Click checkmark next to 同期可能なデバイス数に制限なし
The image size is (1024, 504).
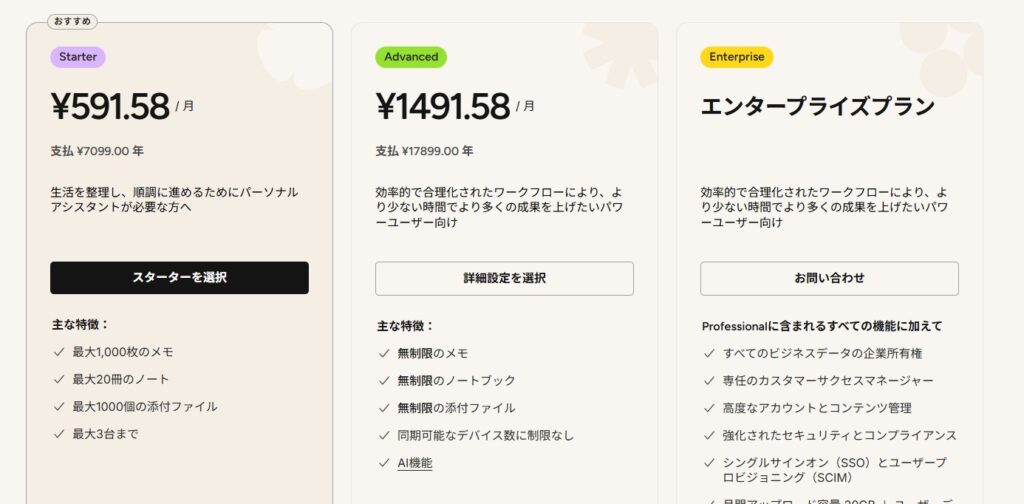pos(384,436)
